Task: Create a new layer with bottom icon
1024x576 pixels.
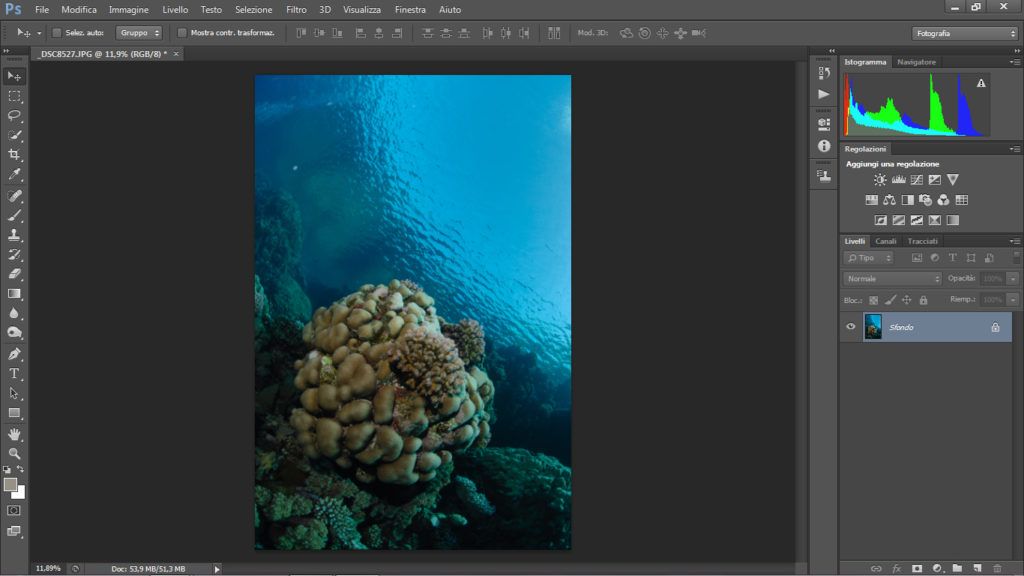Action: (x=977, y=568)
